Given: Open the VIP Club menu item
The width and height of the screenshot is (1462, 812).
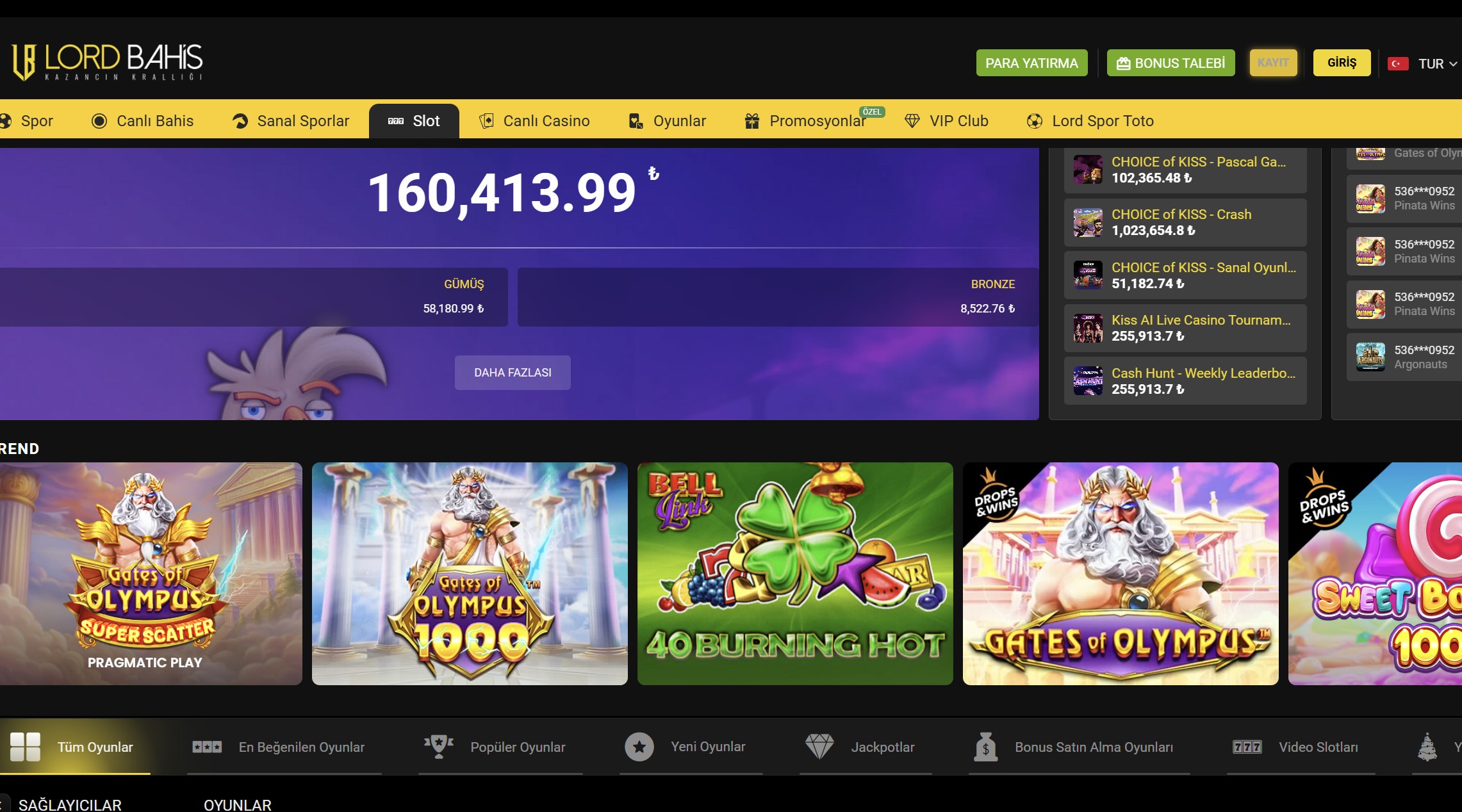Looking at the screenshot, I should pos(946,121).
